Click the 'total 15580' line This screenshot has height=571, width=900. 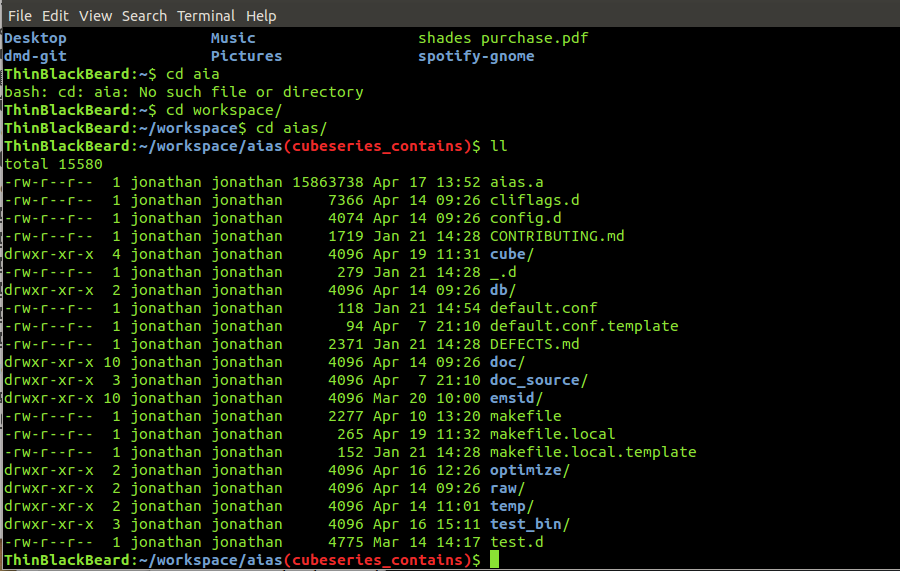click(x=53, y=164)
